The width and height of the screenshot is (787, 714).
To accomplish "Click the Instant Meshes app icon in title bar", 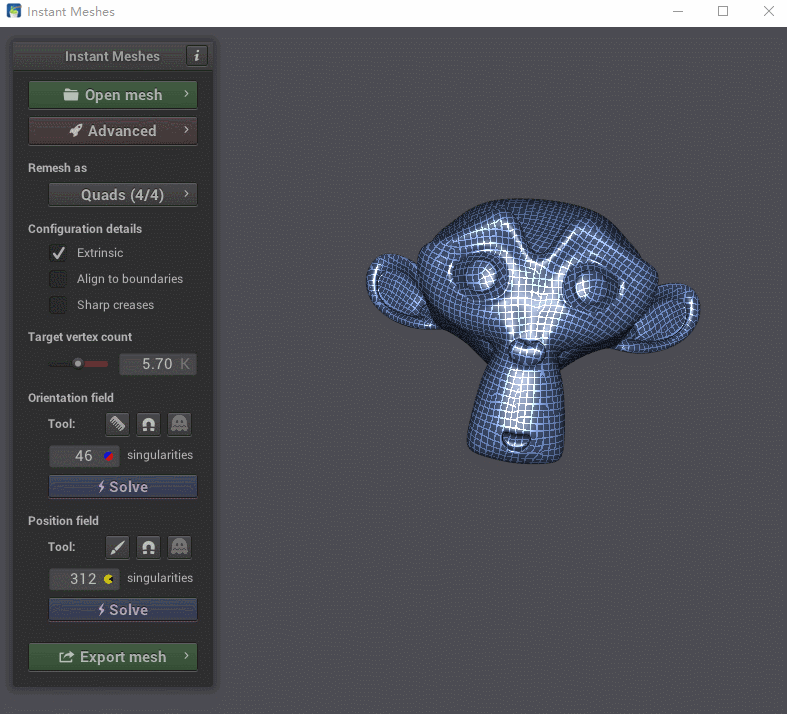I will (x=14, y=11).
